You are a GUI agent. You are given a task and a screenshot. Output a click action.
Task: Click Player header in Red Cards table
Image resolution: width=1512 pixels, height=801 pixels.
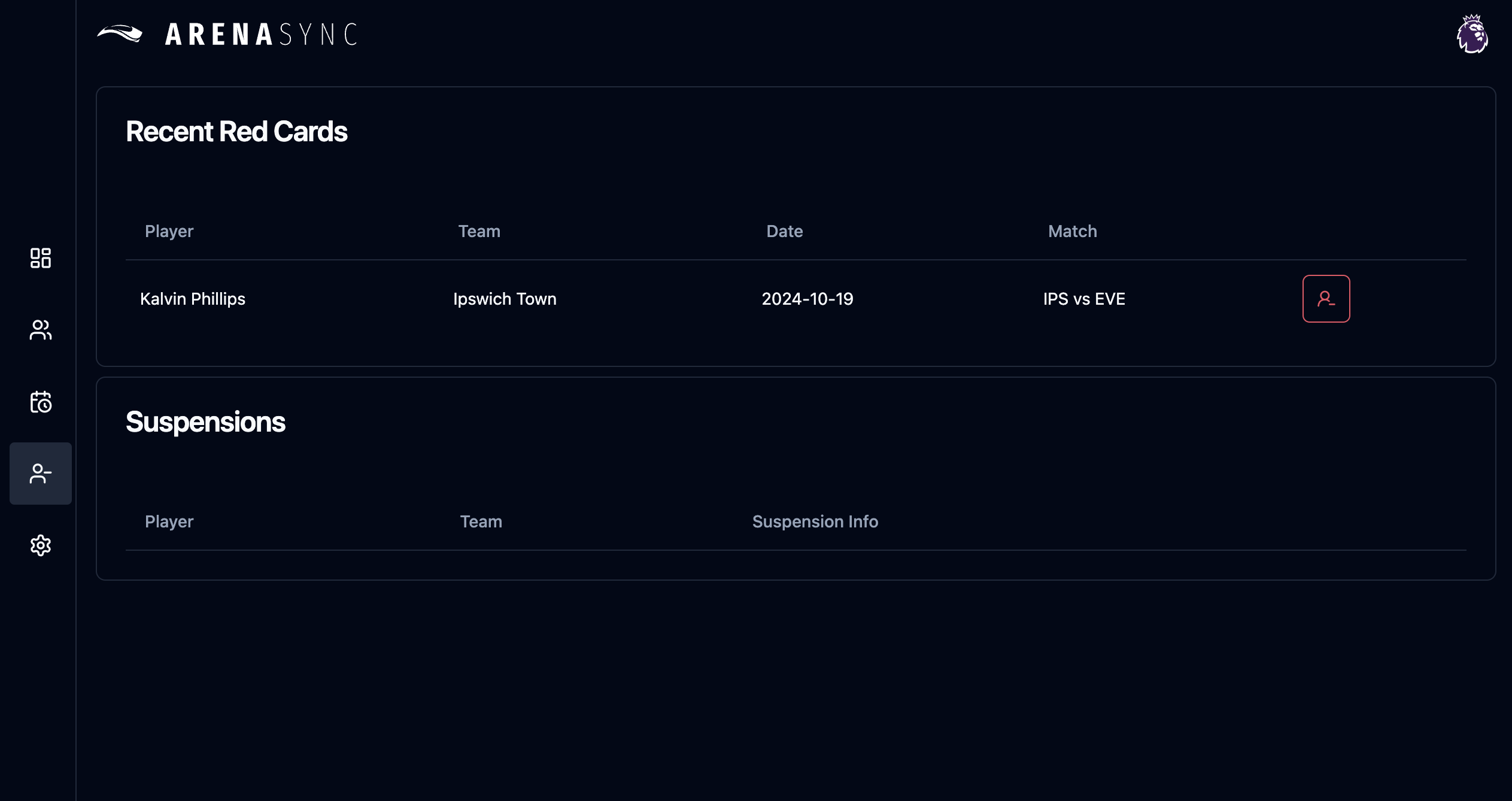click(x=169, y=231)
